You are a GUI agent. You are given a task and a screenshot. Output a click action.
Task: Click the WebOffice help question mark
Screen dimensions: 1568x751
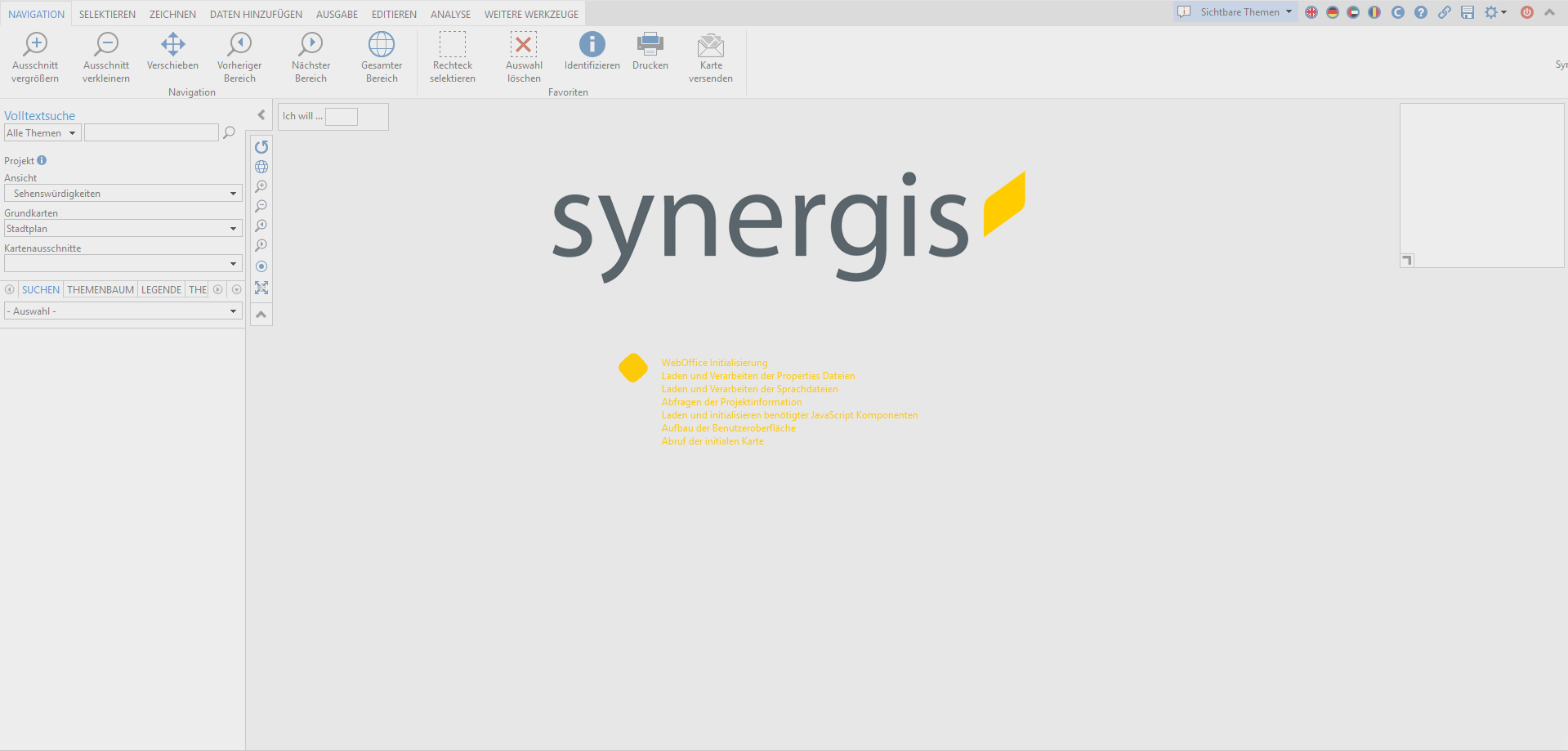[1422, 12]
